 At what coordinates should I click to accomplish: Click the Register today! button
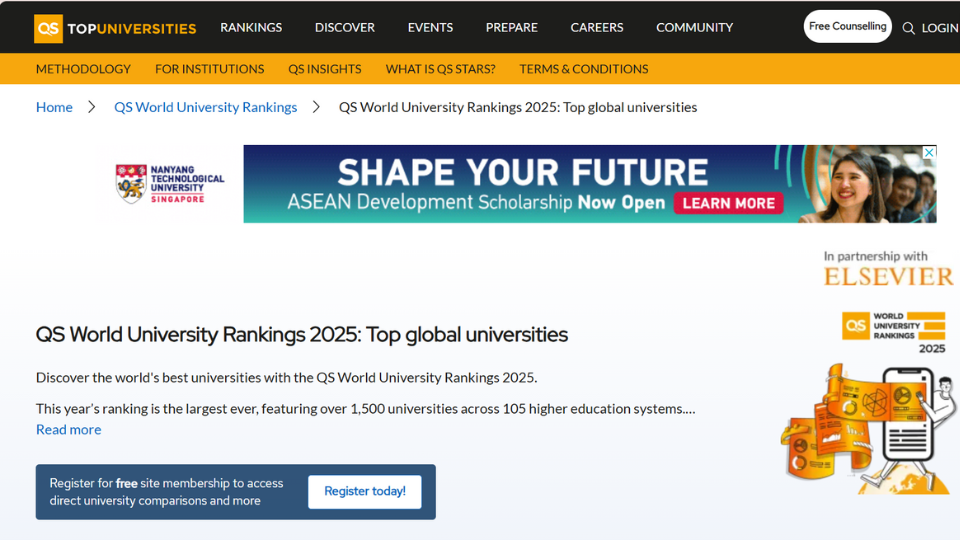click(x=365, y=491)
